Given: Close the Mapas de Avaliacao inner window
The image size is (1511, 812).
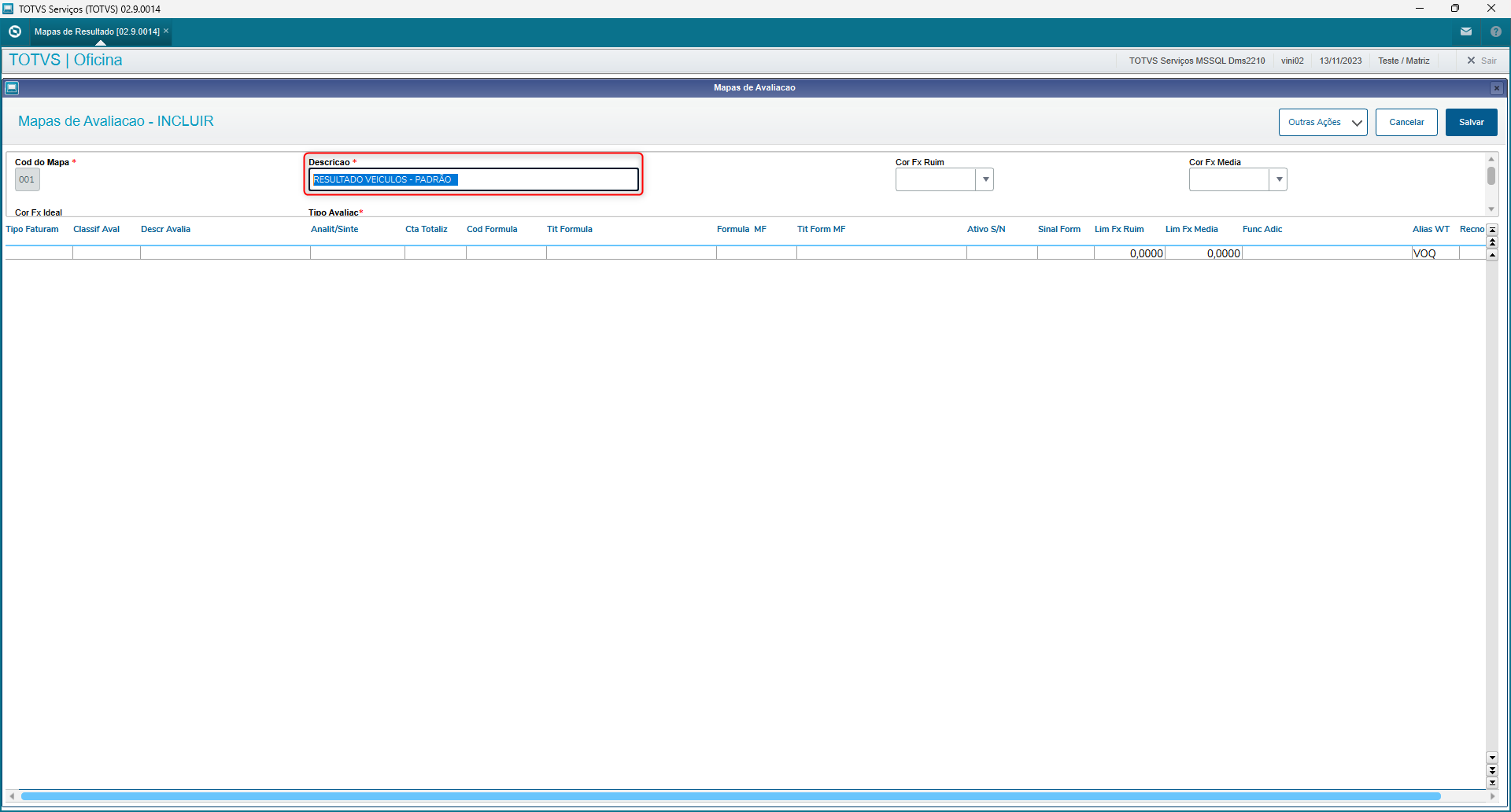Looking at the screenshot, I should [x=1497, y=88].
